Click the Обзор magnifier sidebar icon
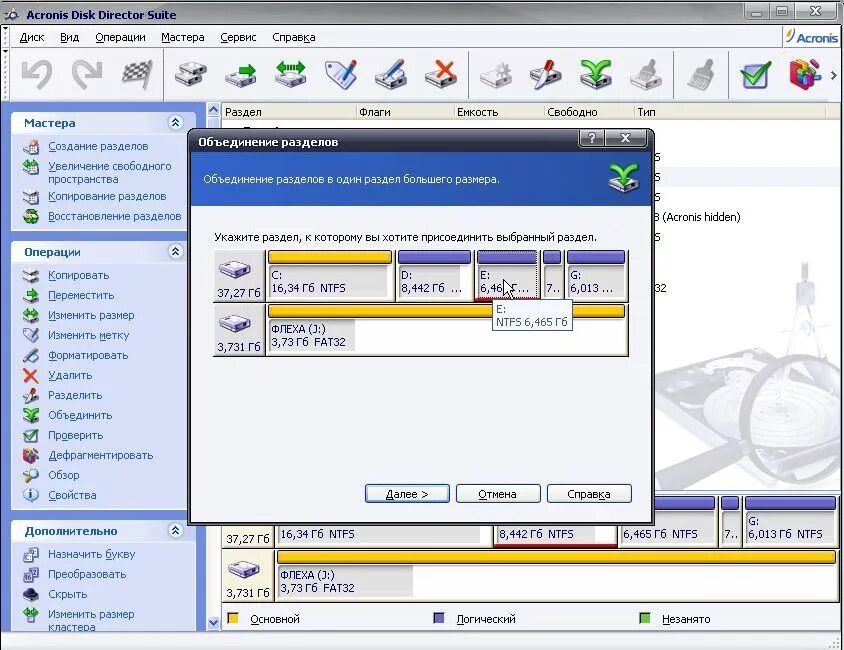Screen dimensions: 844x650 coord(31,475)
